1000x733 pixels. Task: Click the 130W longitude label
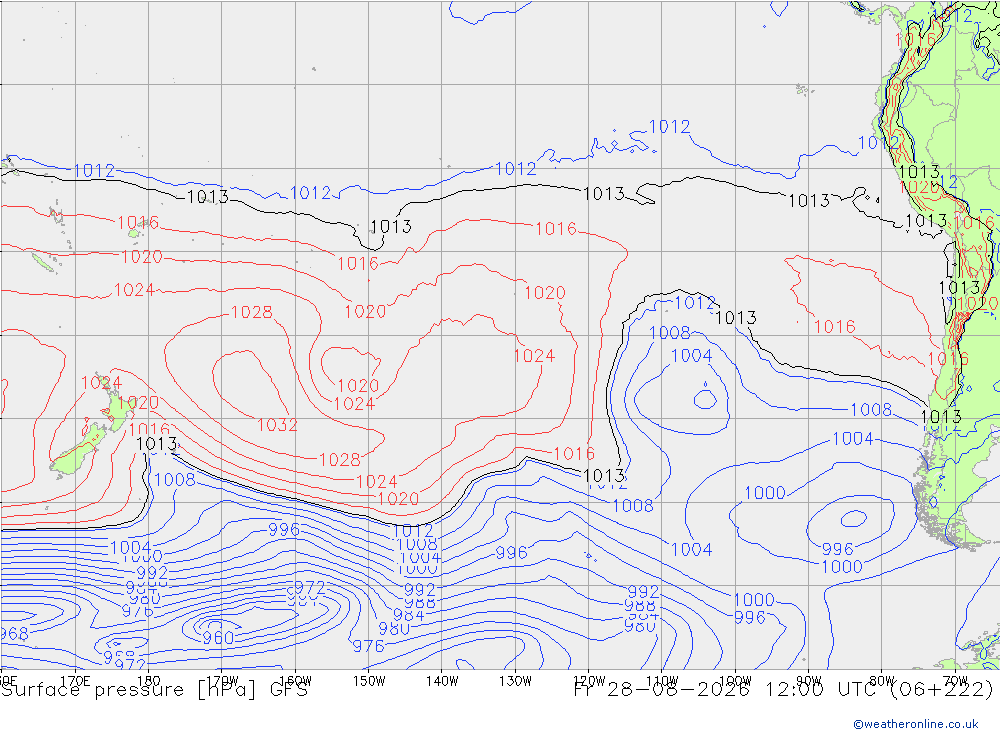click(515, 681)
